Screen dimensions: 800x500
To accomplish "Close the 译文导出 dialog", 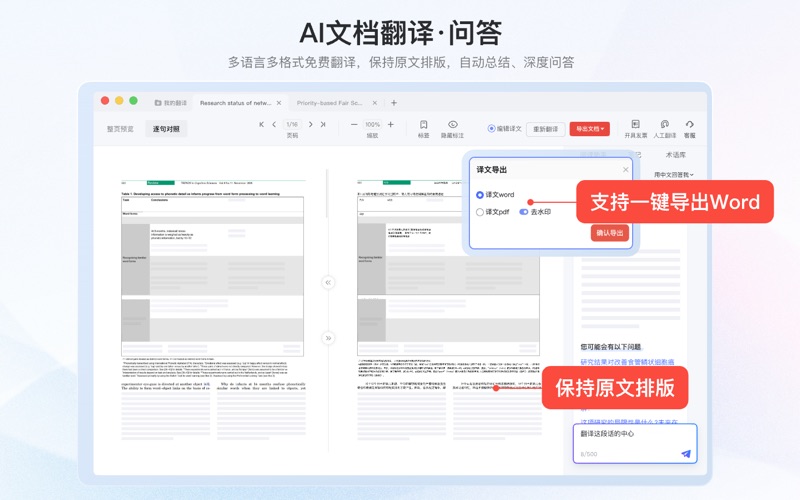I will (626, 169).
